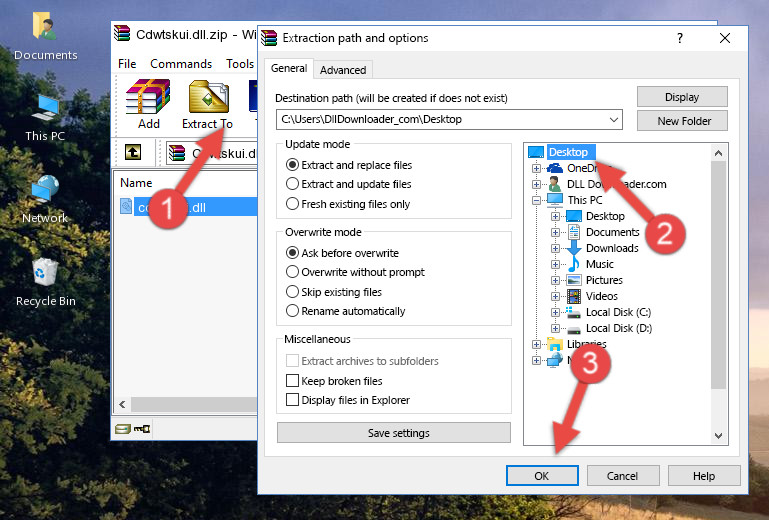Expand the Videos tree node
This screenshot has width=769, height=520.
pos(555,296)
